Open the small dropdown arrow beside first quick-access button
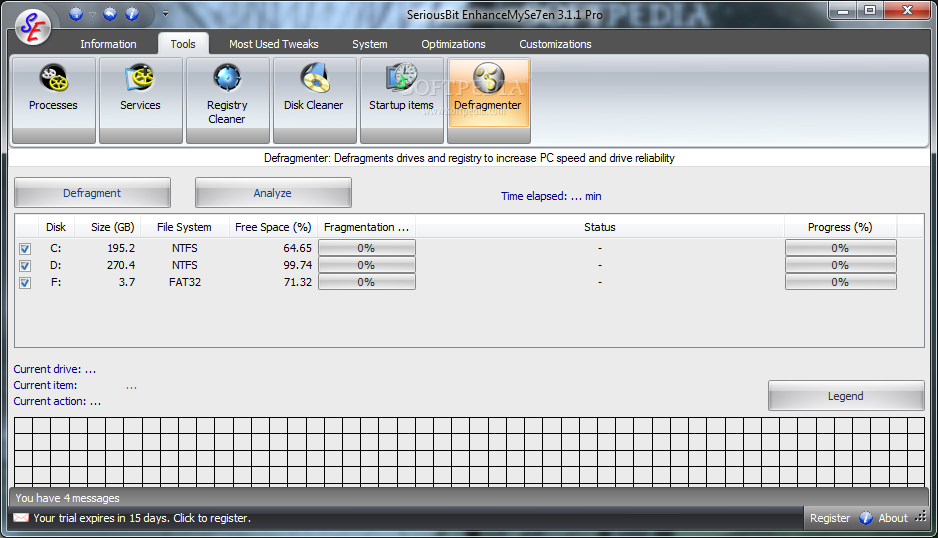The image size is (938, 538). coord(92,14)
